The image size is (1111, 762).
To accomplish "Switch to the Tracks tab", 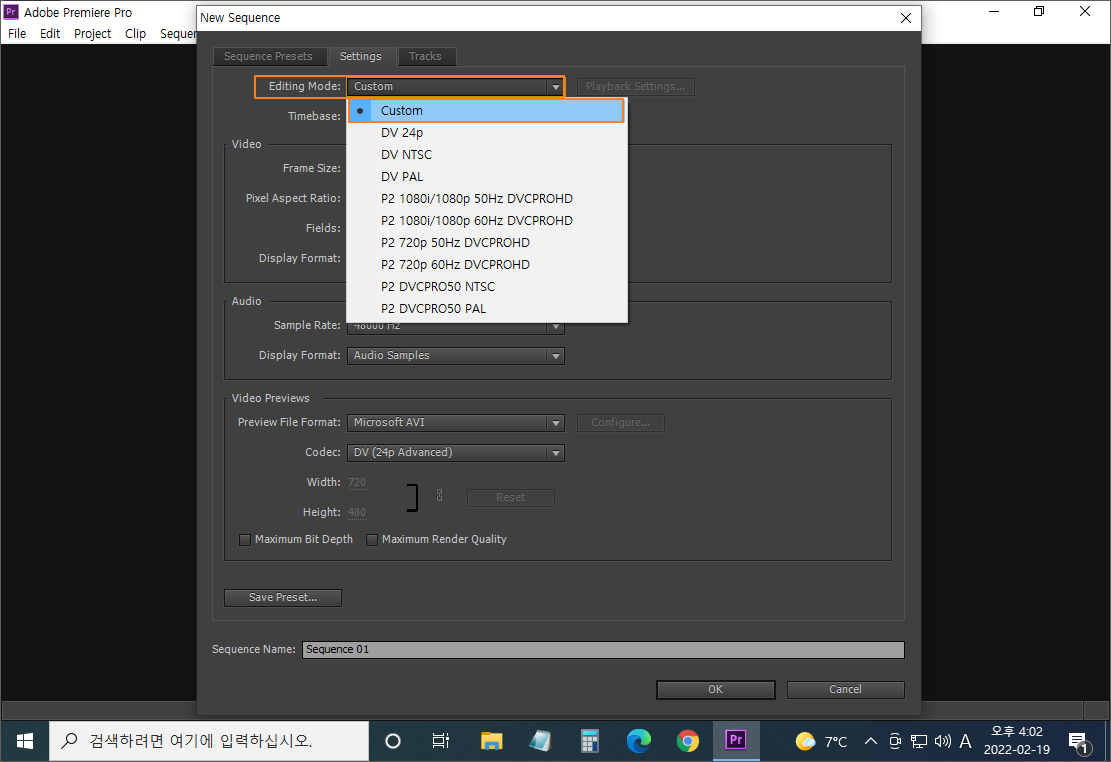I will coord(425,56).
